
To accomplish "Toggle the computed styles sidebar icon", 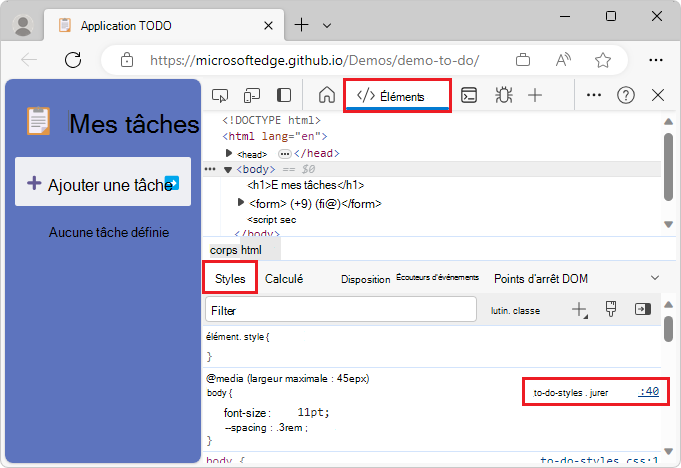I will coord(643,309).
